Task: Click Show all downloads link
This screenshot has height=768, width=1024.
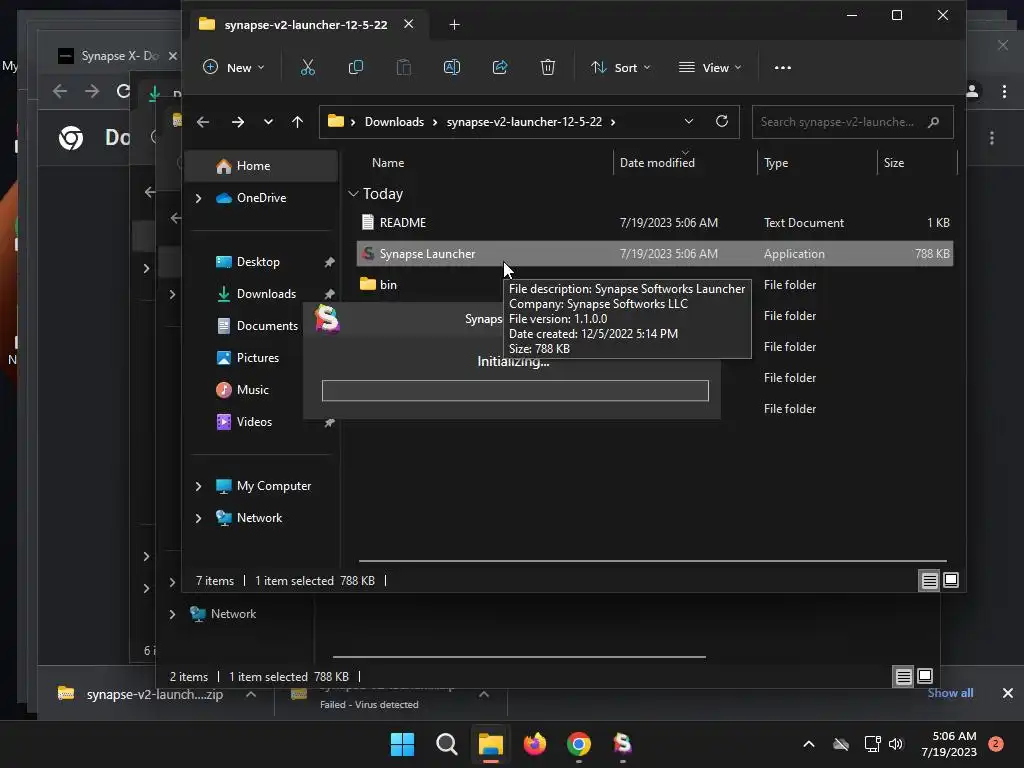Action: click(x=950, y=693)
